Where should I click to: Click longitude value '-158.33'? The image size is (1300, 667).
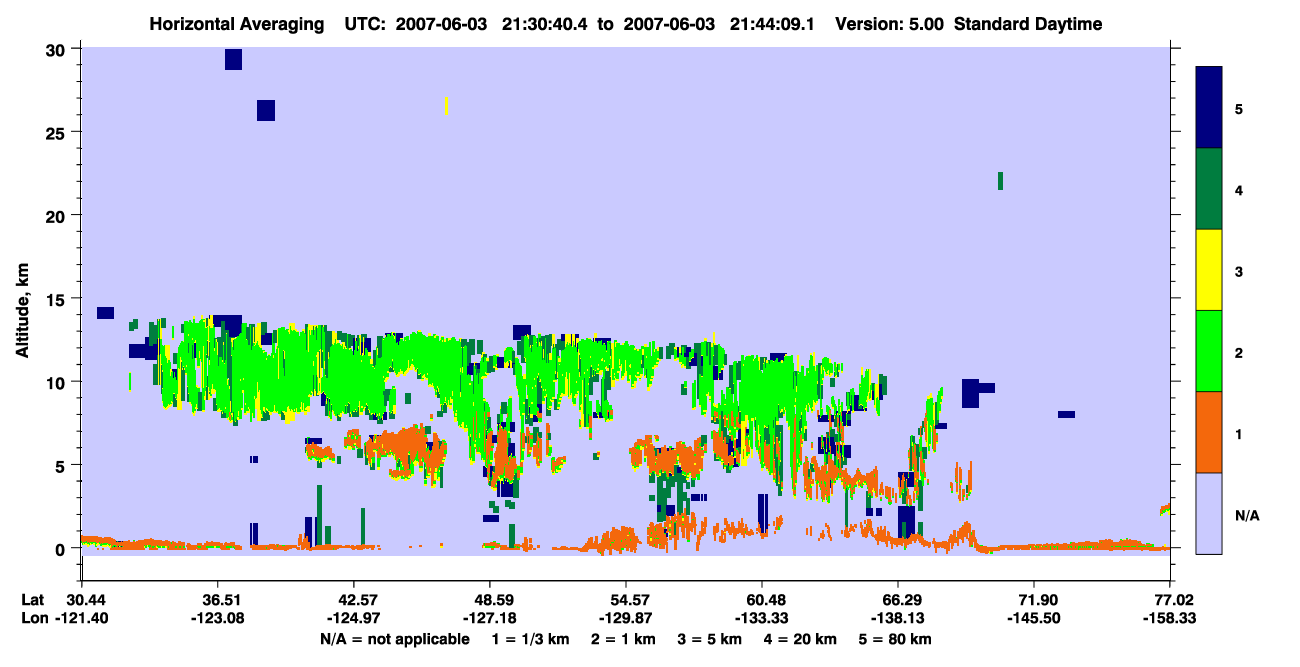pos(1170,618)
